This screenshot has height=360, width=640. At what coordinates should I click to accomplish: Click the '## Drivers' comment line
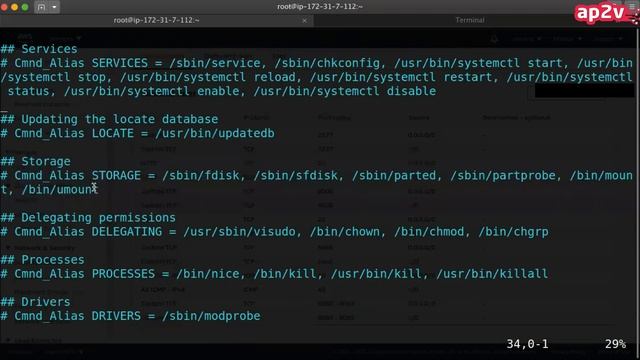click(36, 302)
